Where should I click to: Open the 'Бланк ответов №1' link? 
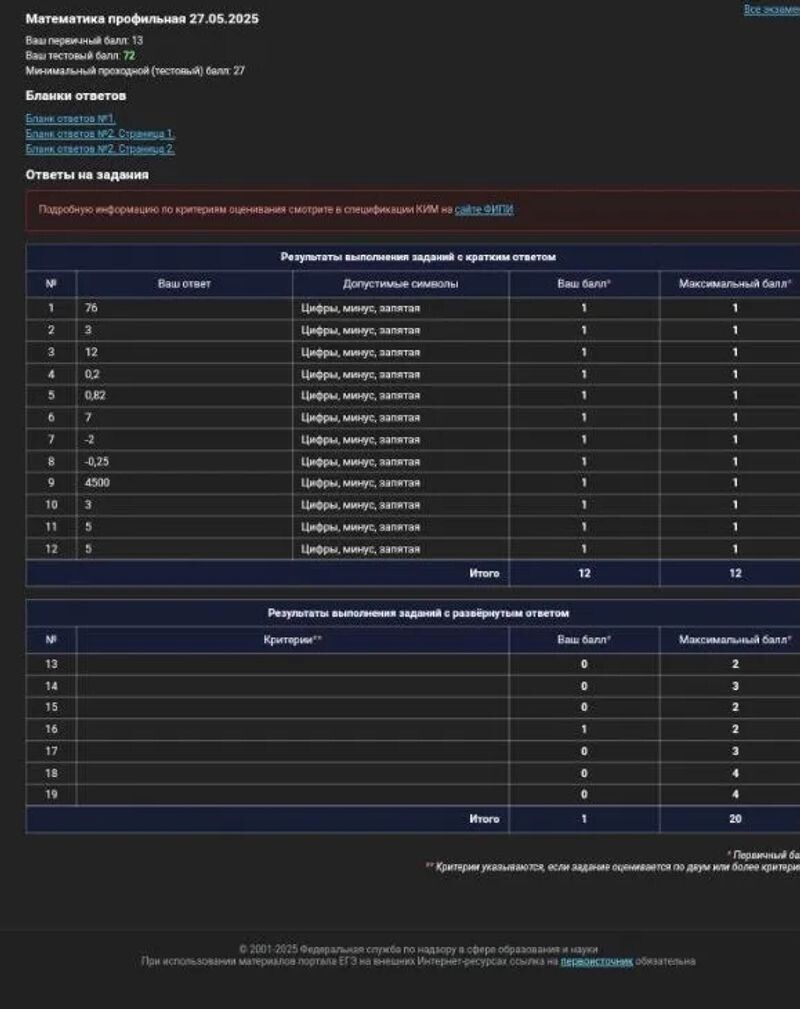pos(70,118)
